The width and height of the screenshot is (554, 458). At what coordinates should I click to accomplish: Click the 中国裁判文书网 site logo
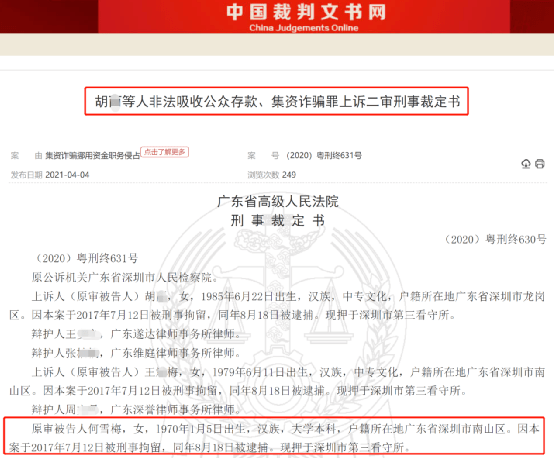(306, 12)
